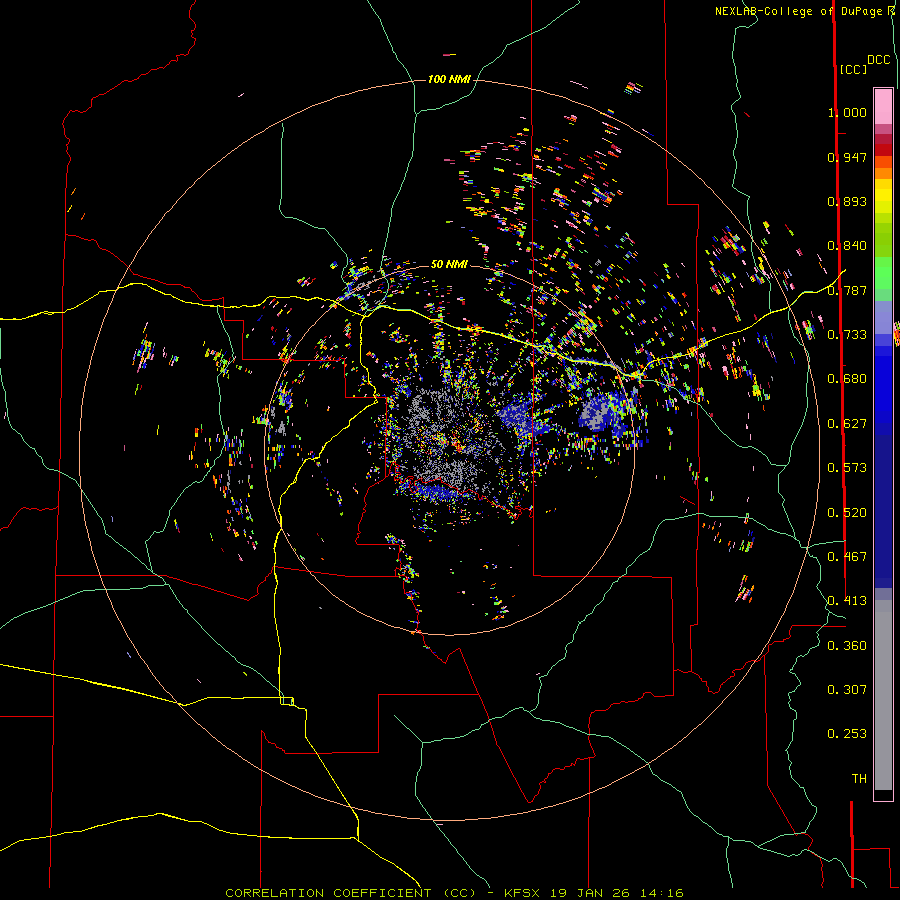
Task: Click the 0.467 legend value
Action: click(847, 557)
